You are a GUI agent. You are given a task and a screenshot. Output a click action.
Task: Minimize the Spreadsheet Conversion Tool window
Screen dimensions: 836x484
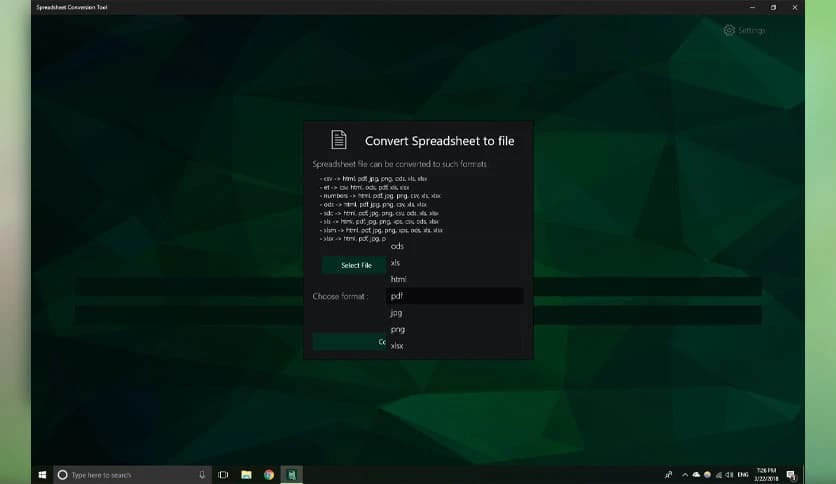[752, 7]
